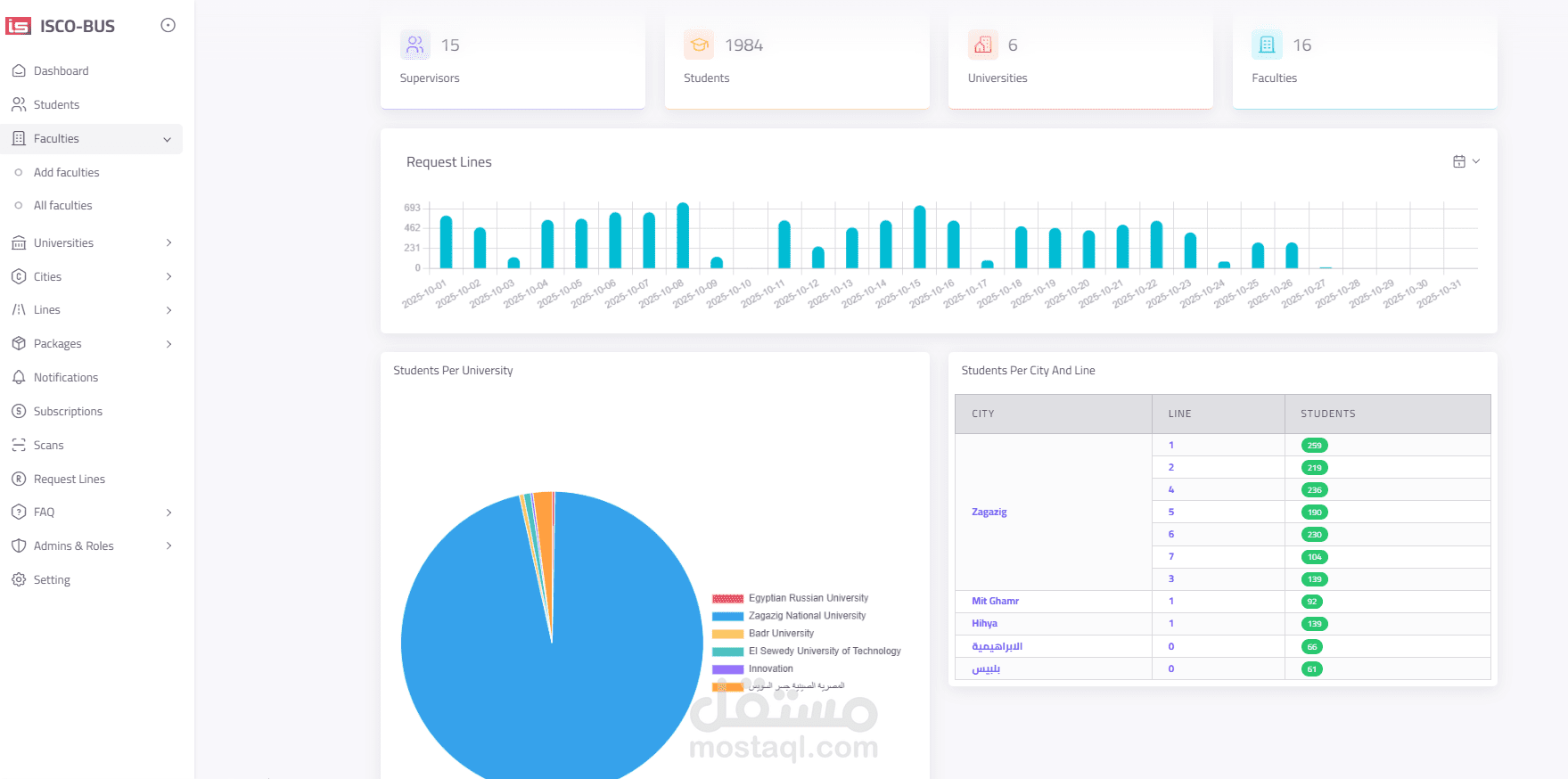The image size is (1568, 779).
Task: Click the Lines road icon
Action: (x=19, y=310)
